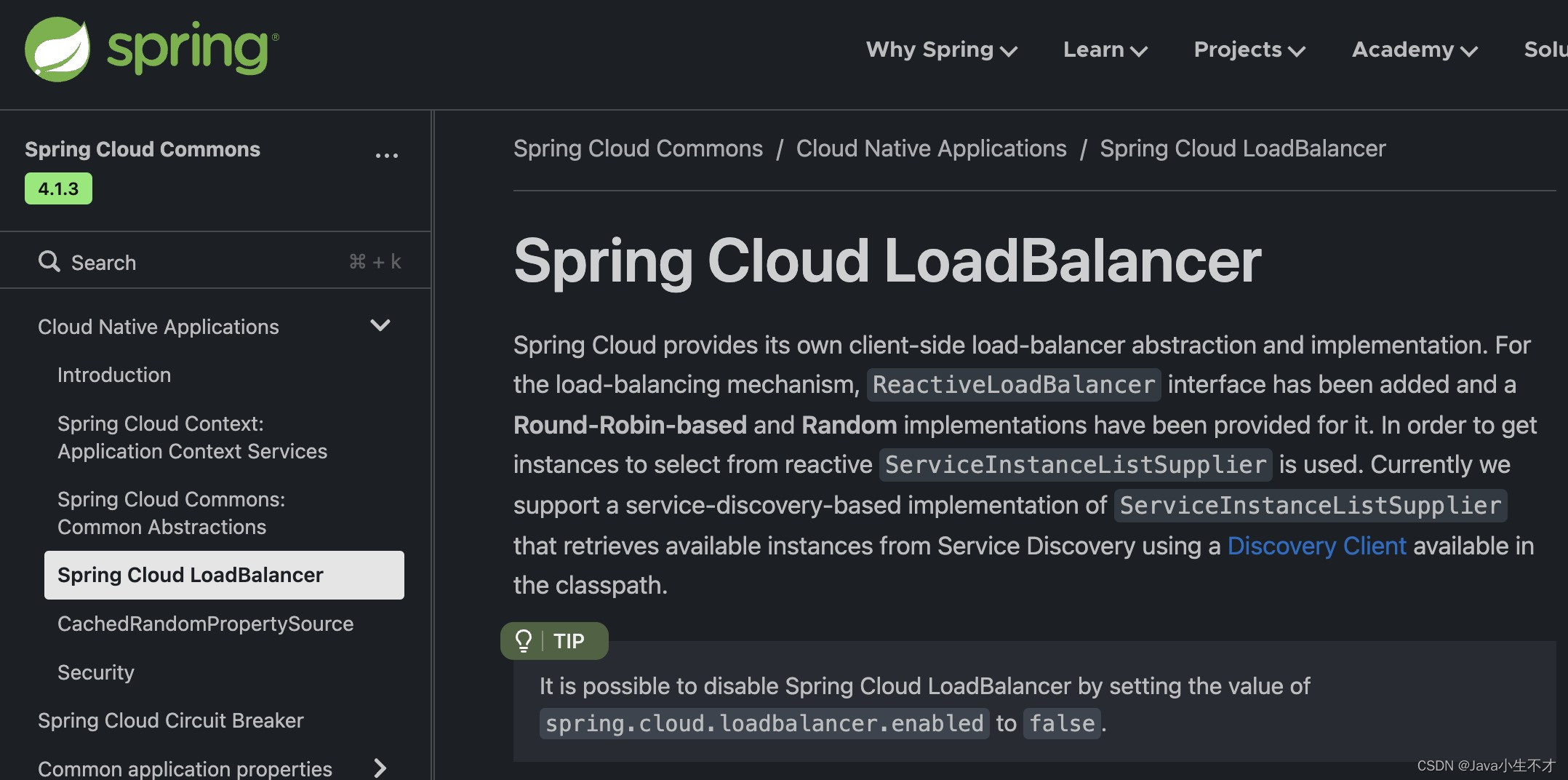Expand the Common application properties chevron
The width and height of the screenshot is (1568, 780).
pos(380,768)
